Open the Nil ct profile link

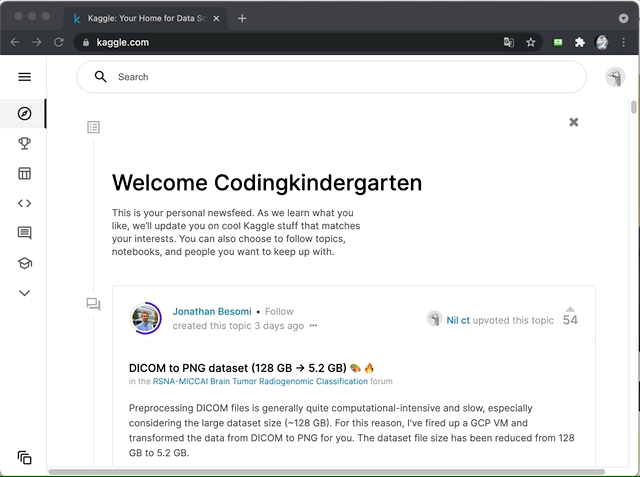(x=458, y=320)
